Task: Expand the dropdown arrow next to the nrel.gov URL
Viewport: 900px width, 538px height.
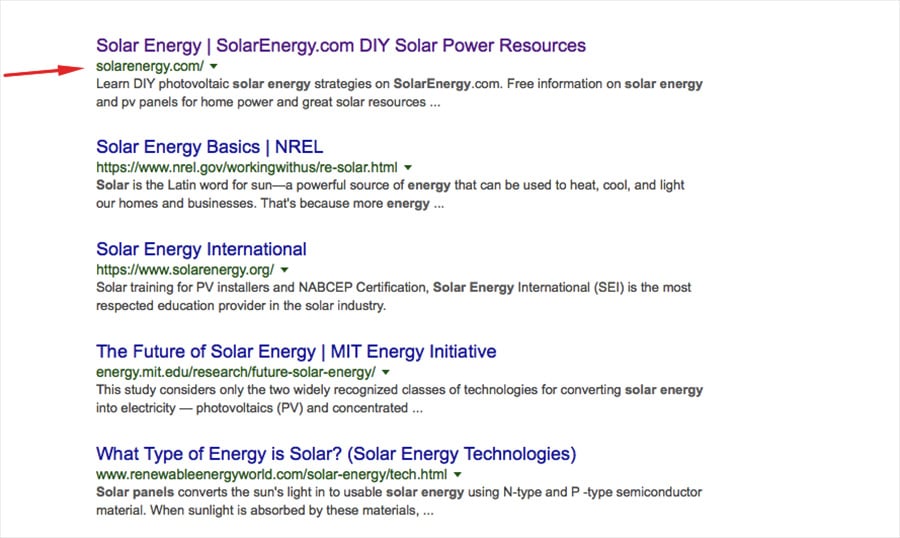Action: 408,168
